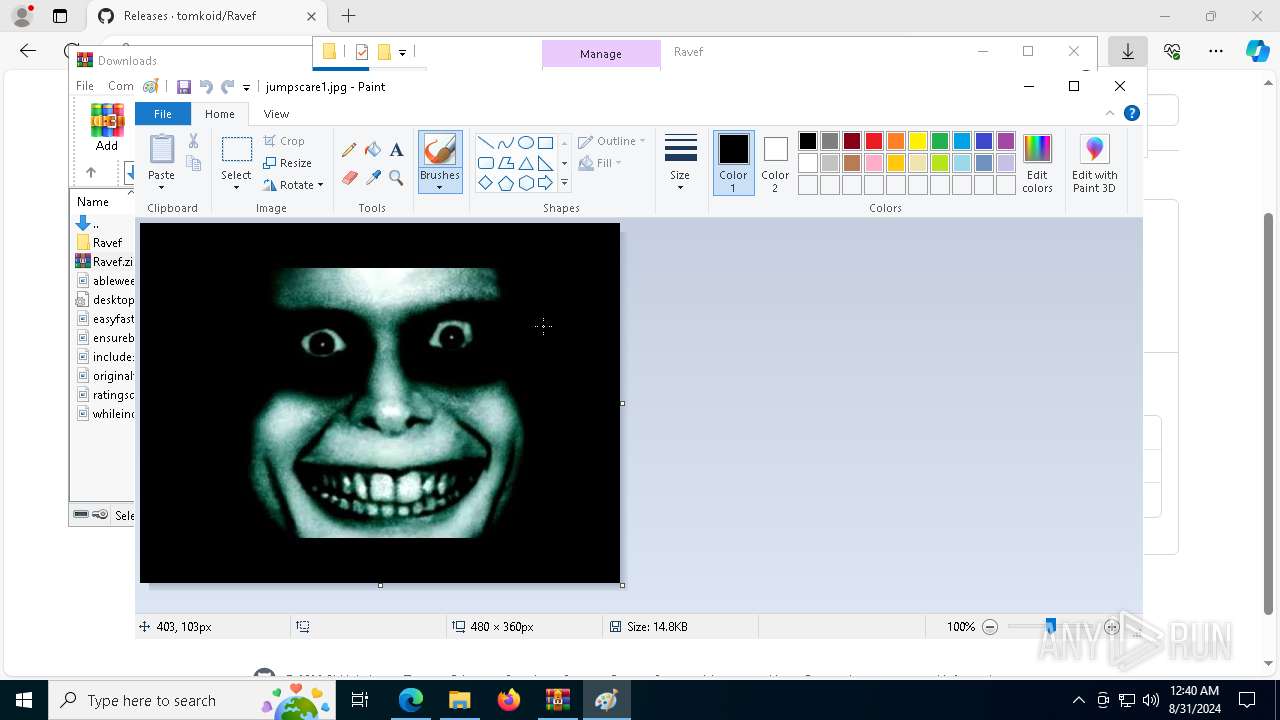
Task: Collapse the ribbon with the chevron
Action: [1109, 113]
